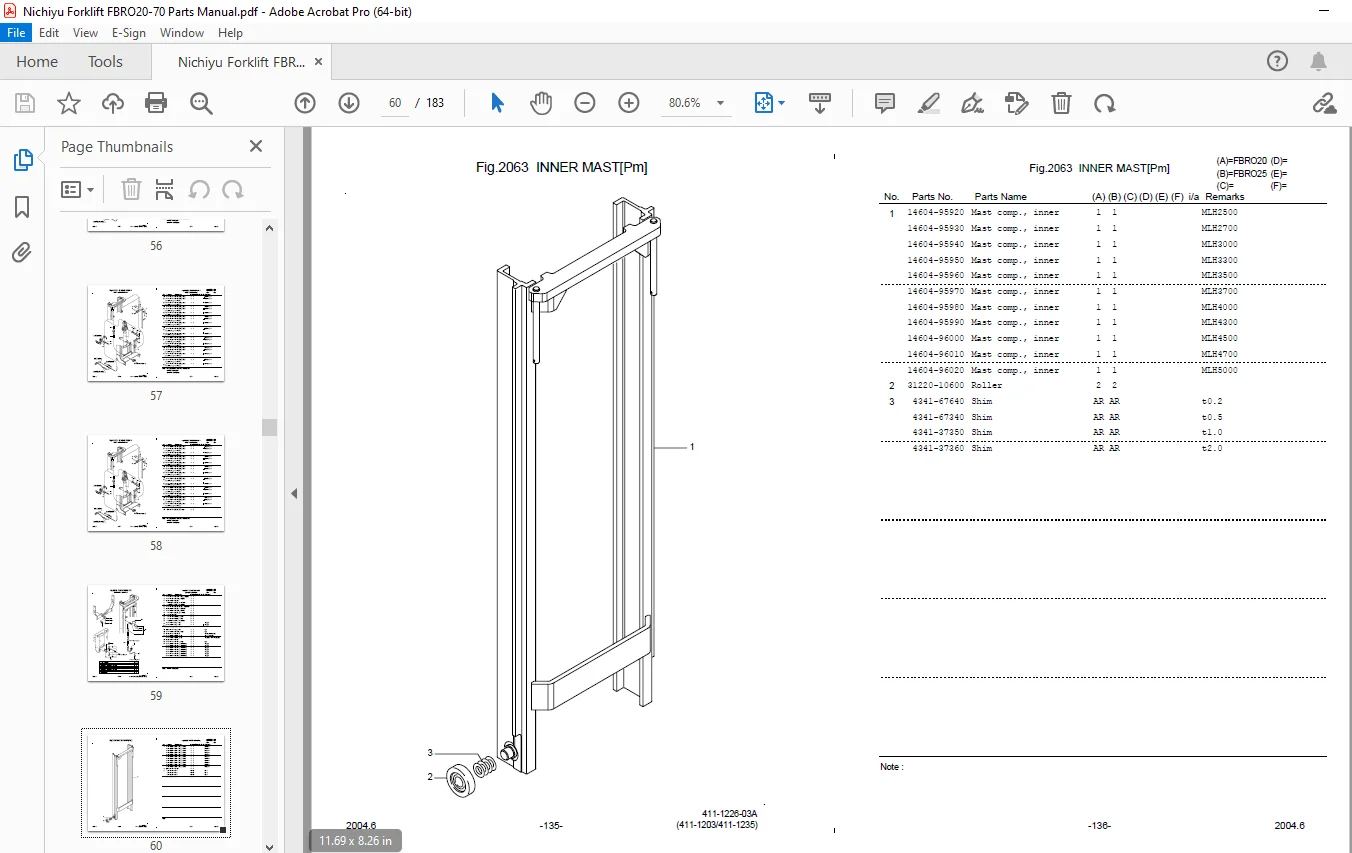1352x853 pixels.
Task: Switch to the Home tab
Action: coord(37,62)
